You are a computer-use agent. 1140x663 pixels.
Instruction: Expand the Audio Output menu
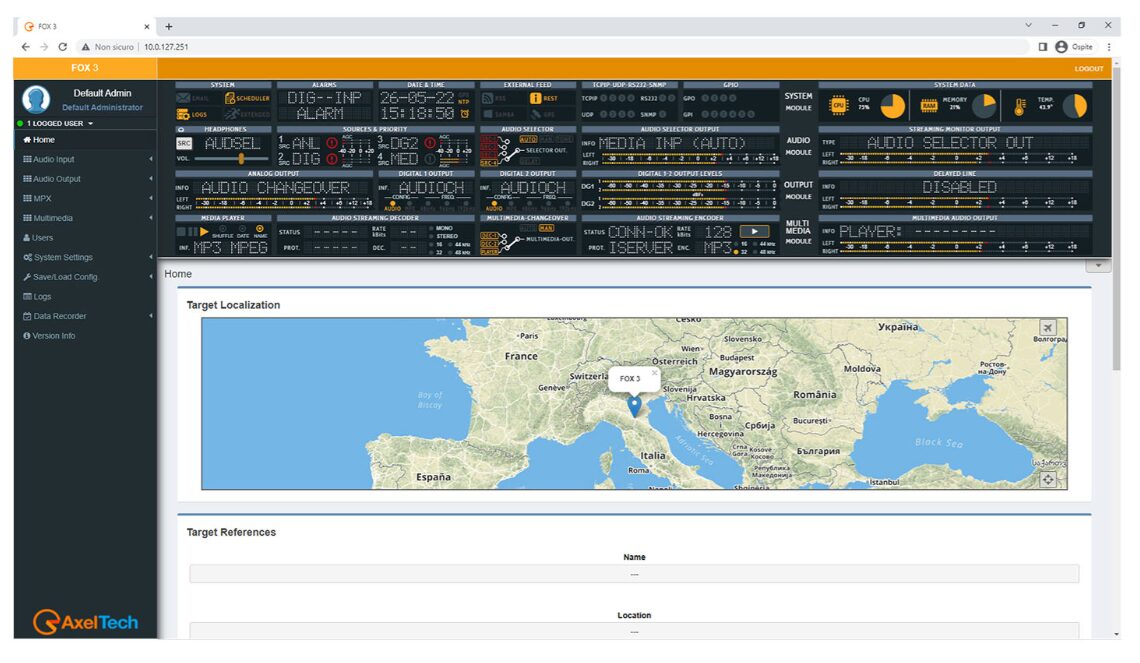click(x=85, y=179)
